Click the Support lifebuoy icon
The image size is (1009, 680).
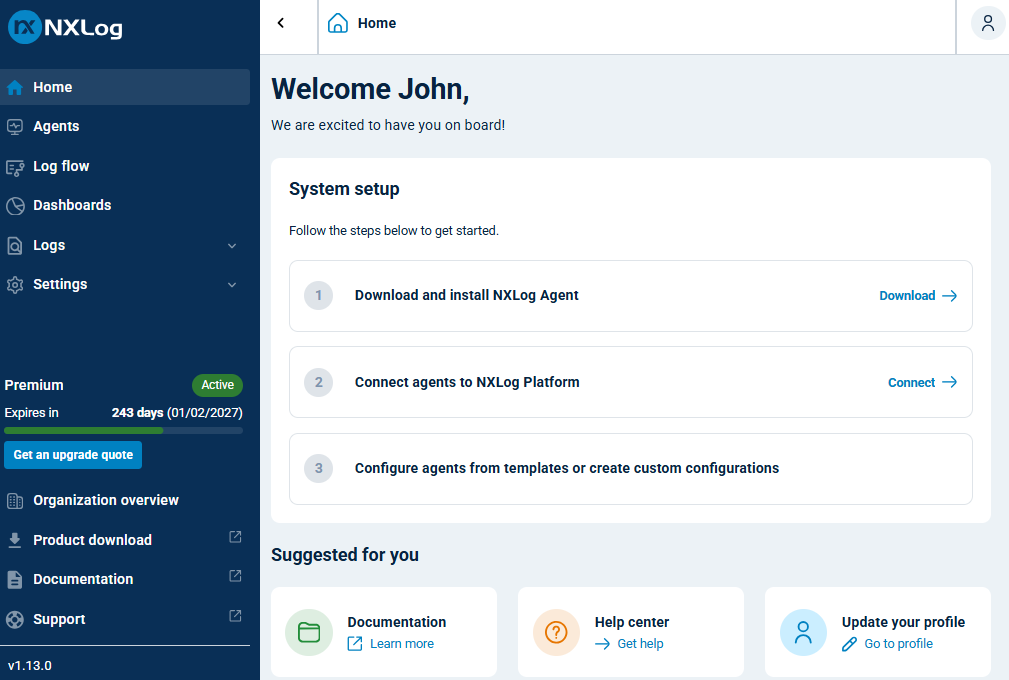(x=15, y=620)
